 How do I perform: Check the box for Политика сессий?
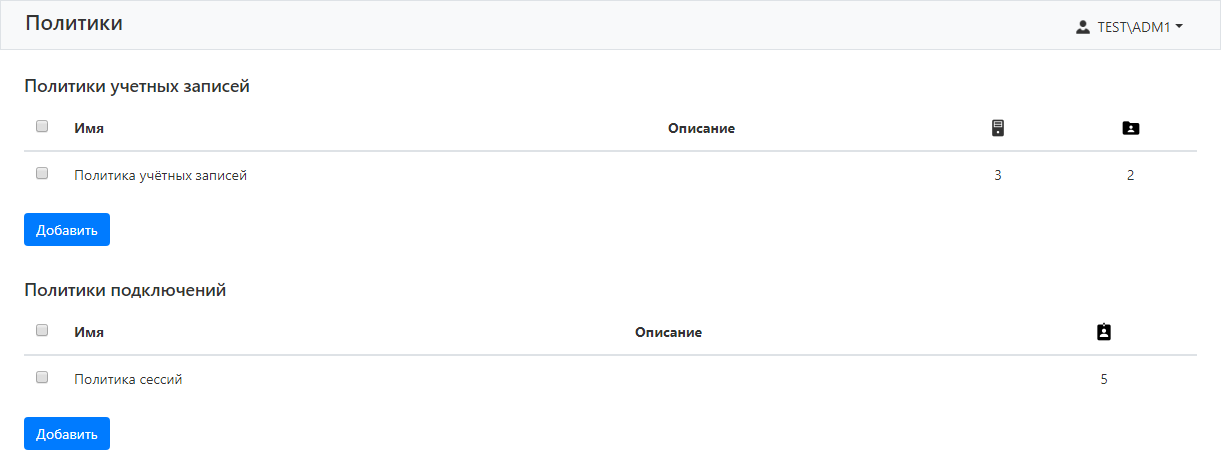point(42,377)
